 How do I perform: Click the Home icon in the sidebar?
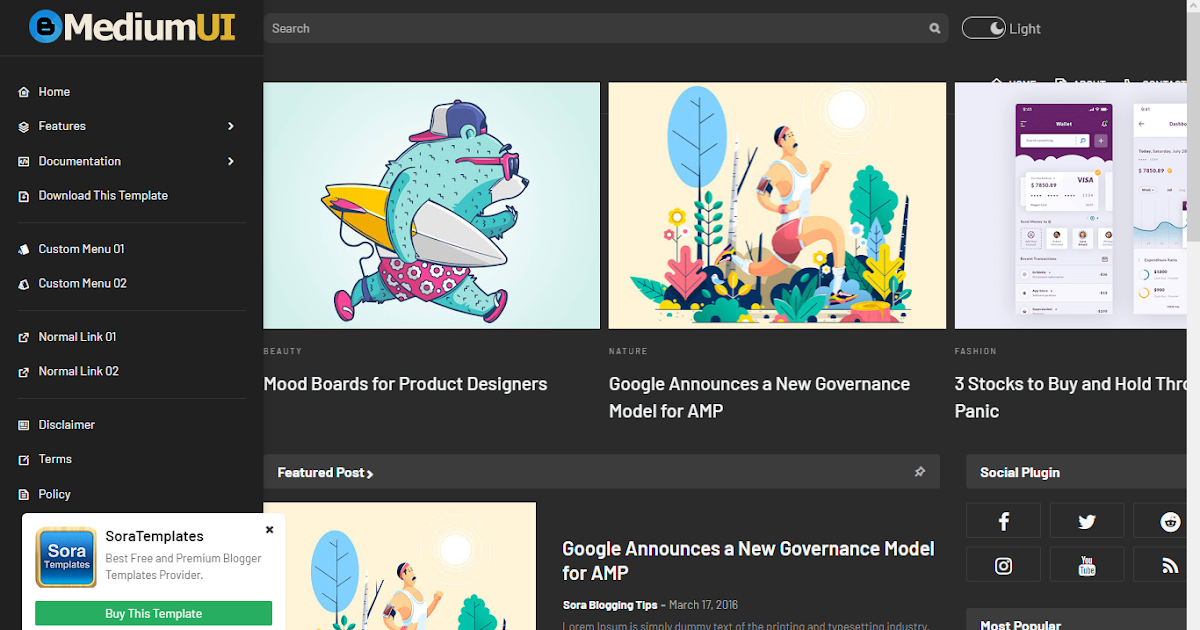tap(24, 91)
